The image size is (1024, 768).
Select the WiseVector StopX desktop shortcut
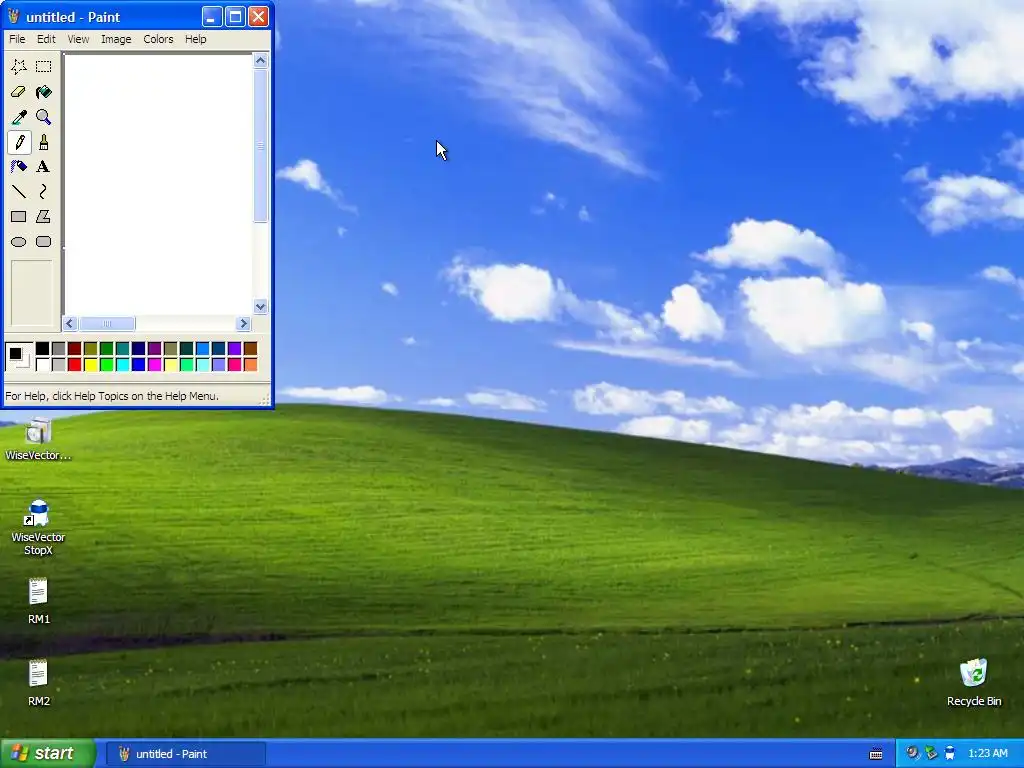click(38, 528)
